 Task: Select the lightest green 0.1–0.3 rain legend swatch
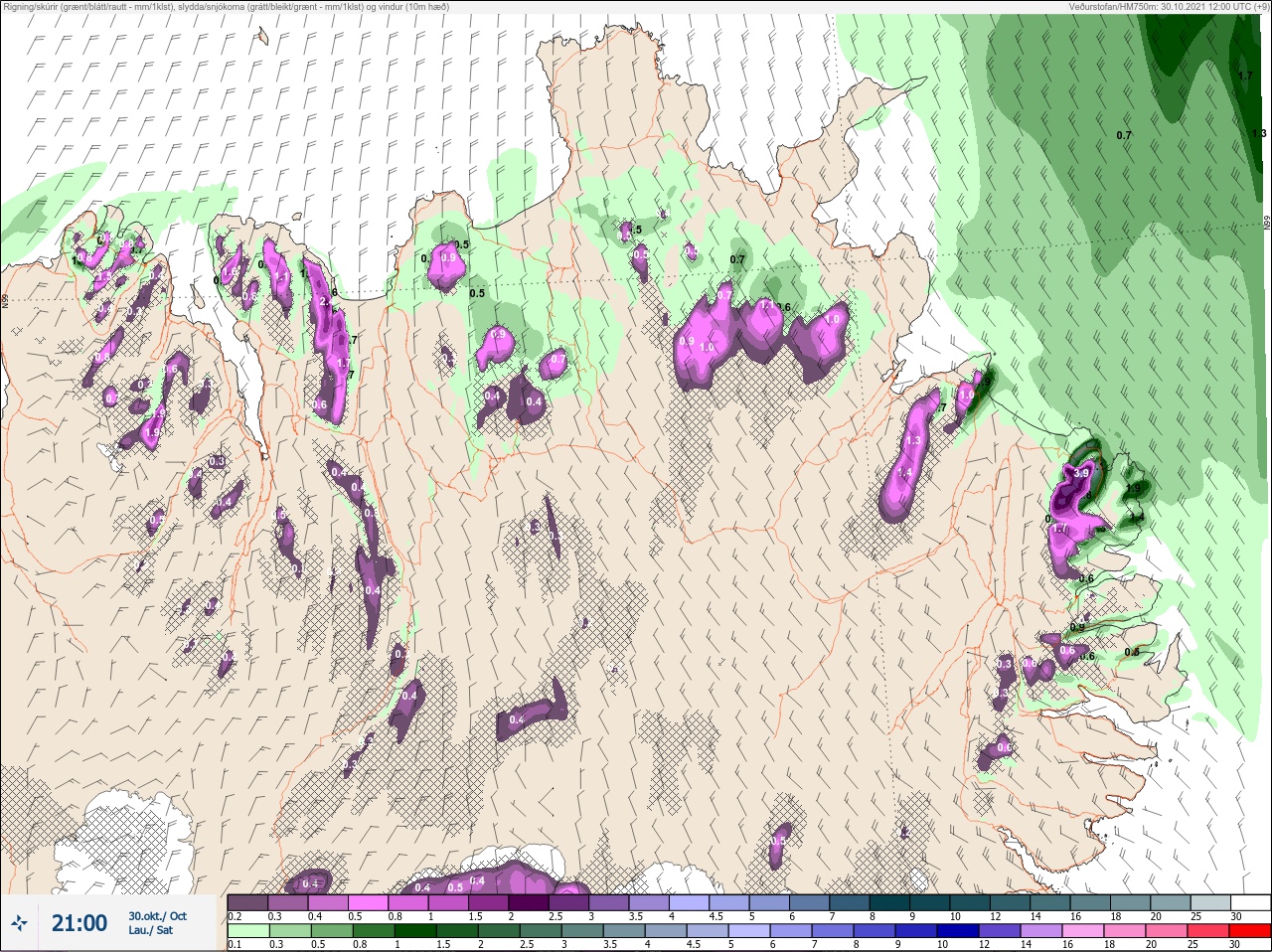(248, 931)
